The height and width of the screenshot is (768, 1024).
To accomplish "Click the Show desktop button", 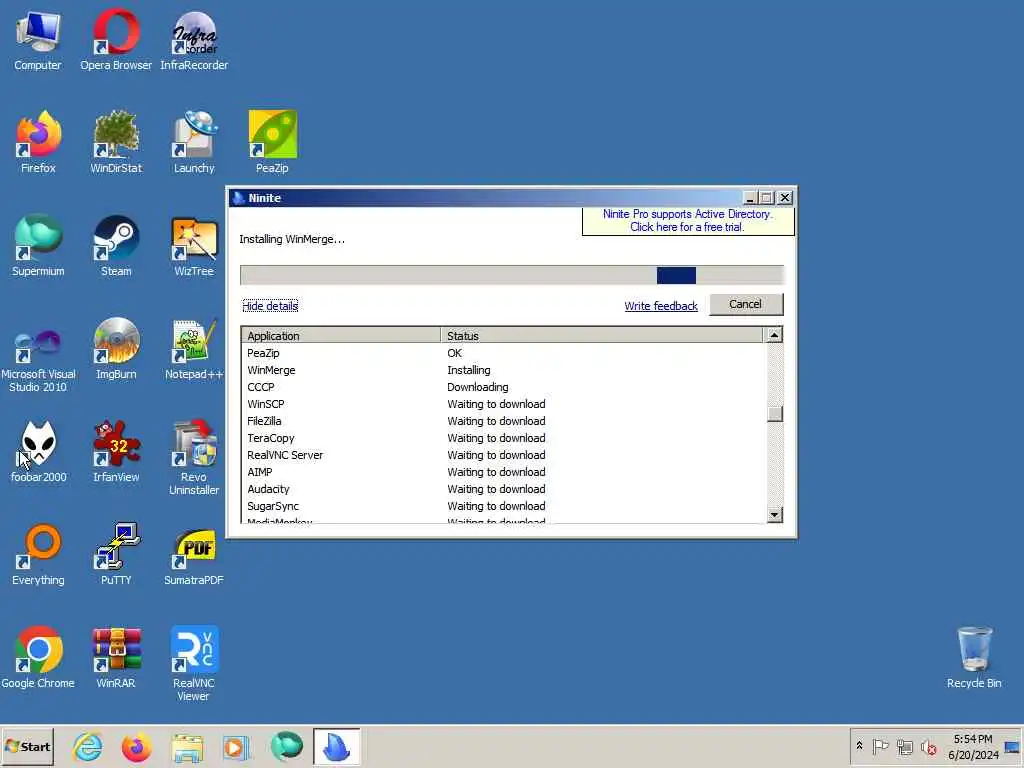I will pos(1013,746).
